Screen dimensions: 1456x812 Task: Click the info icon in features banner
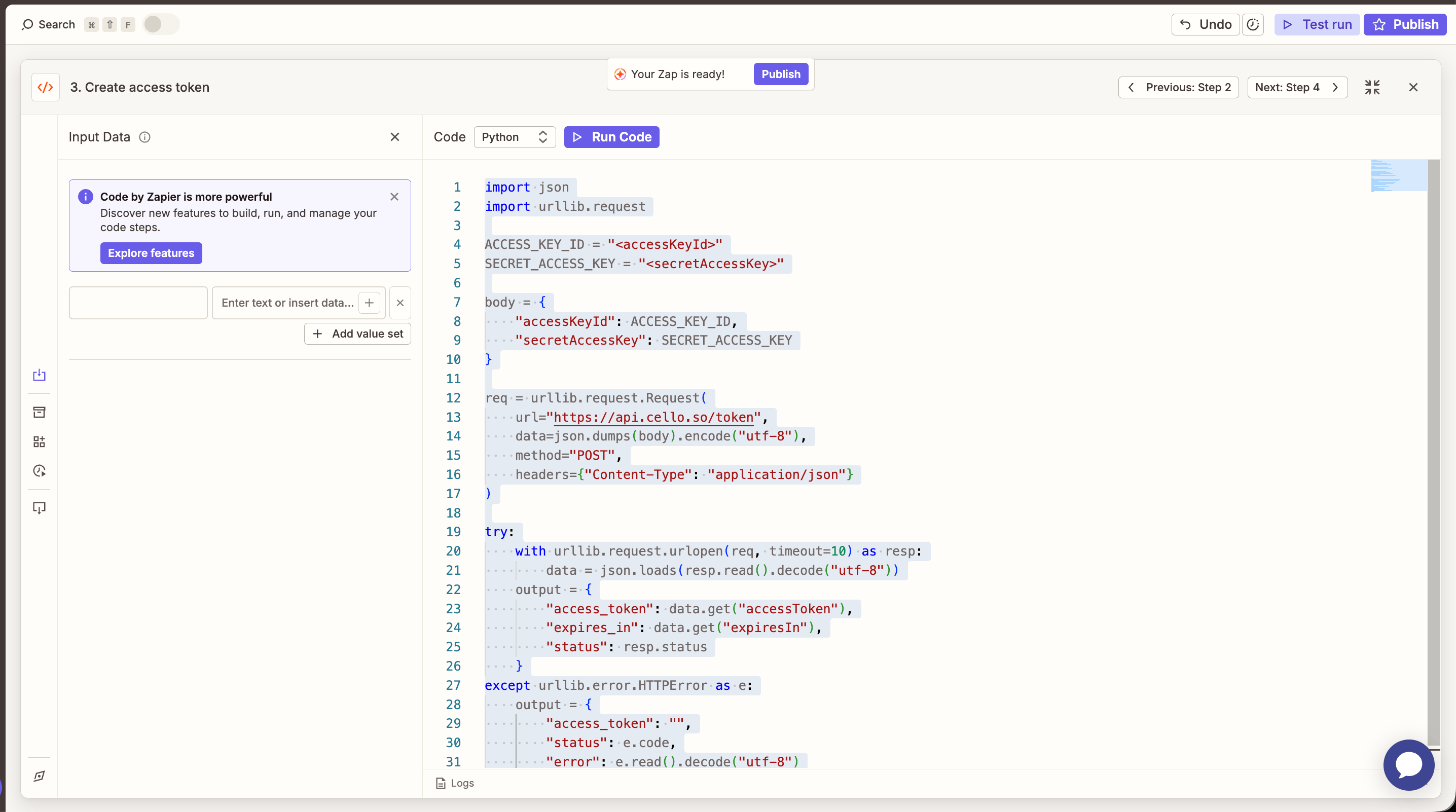(85, 197)
